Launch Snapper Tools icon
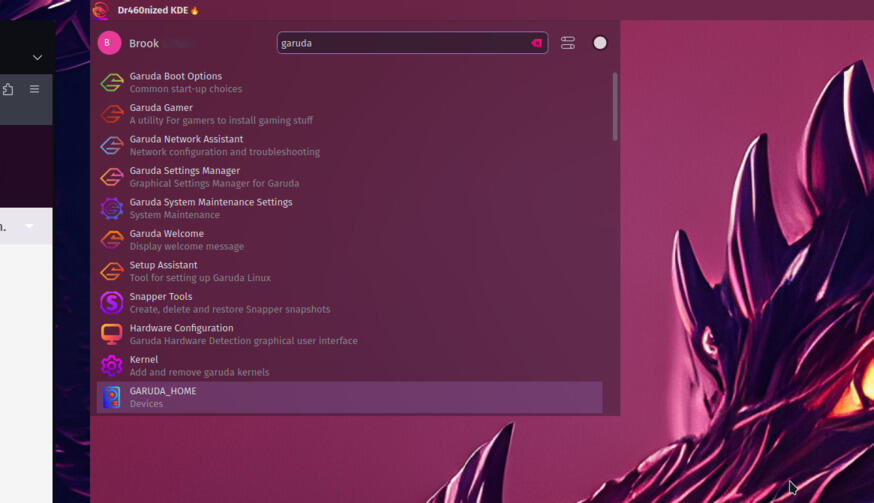 (111, 303)
